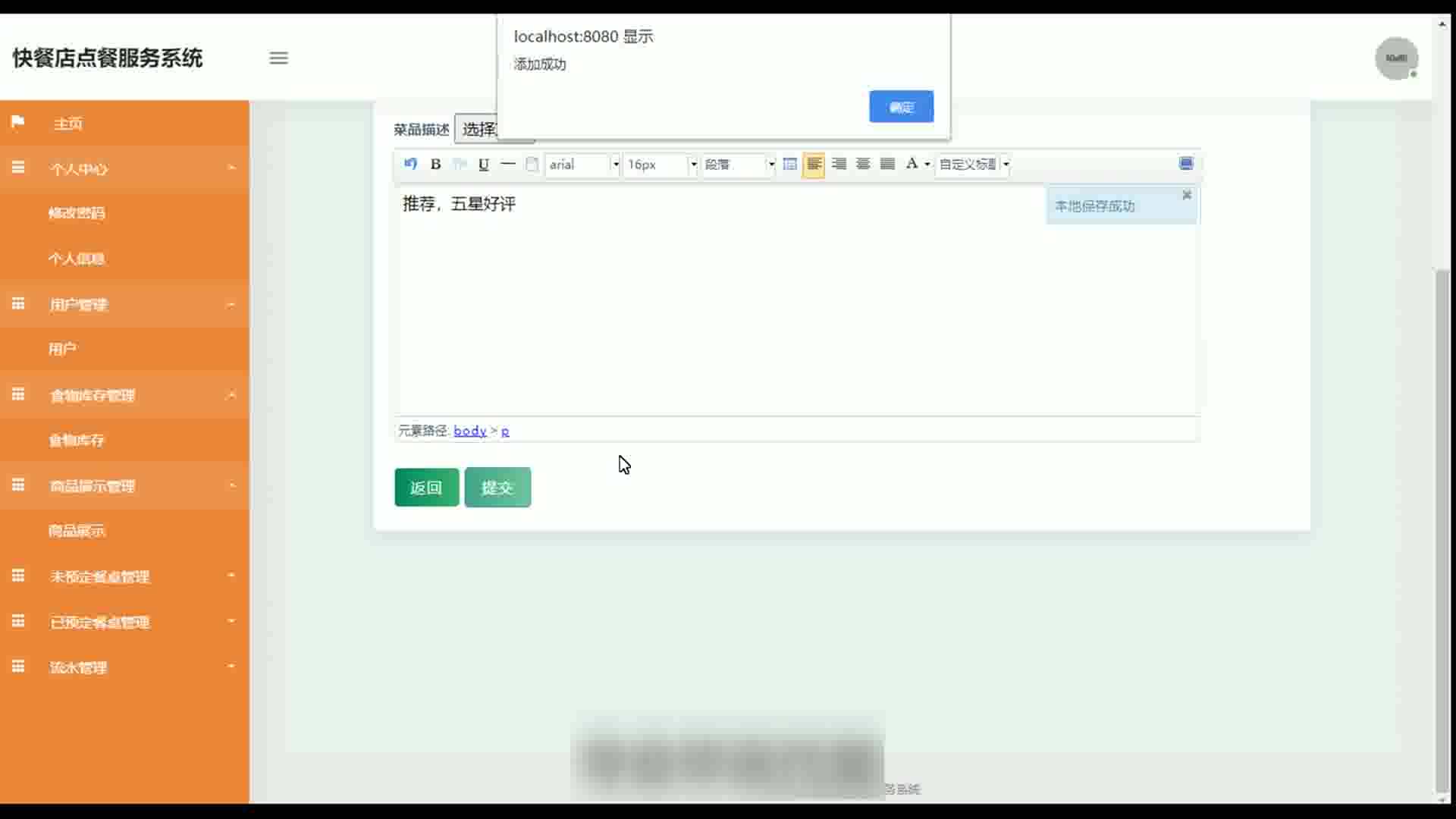
Task: Close the 本地保存成功 notification
Action: pos(1187,196)
